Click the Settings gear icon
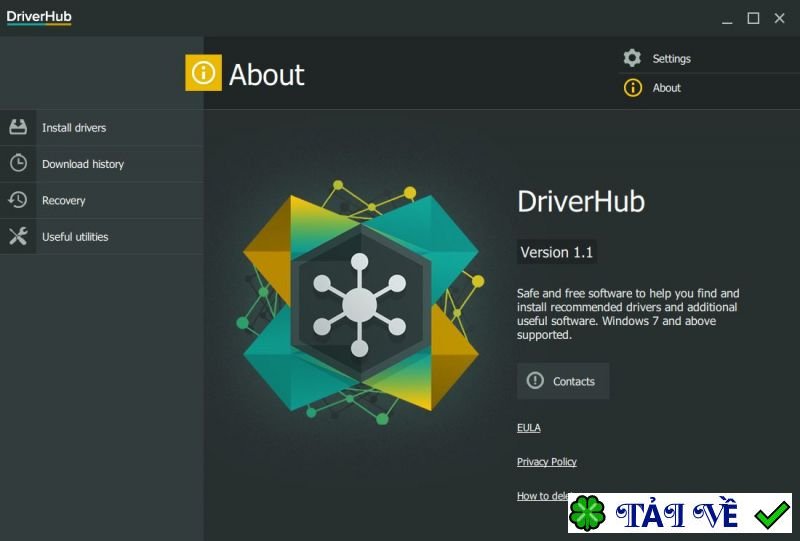Screen dimensions: 800x541 632,58
